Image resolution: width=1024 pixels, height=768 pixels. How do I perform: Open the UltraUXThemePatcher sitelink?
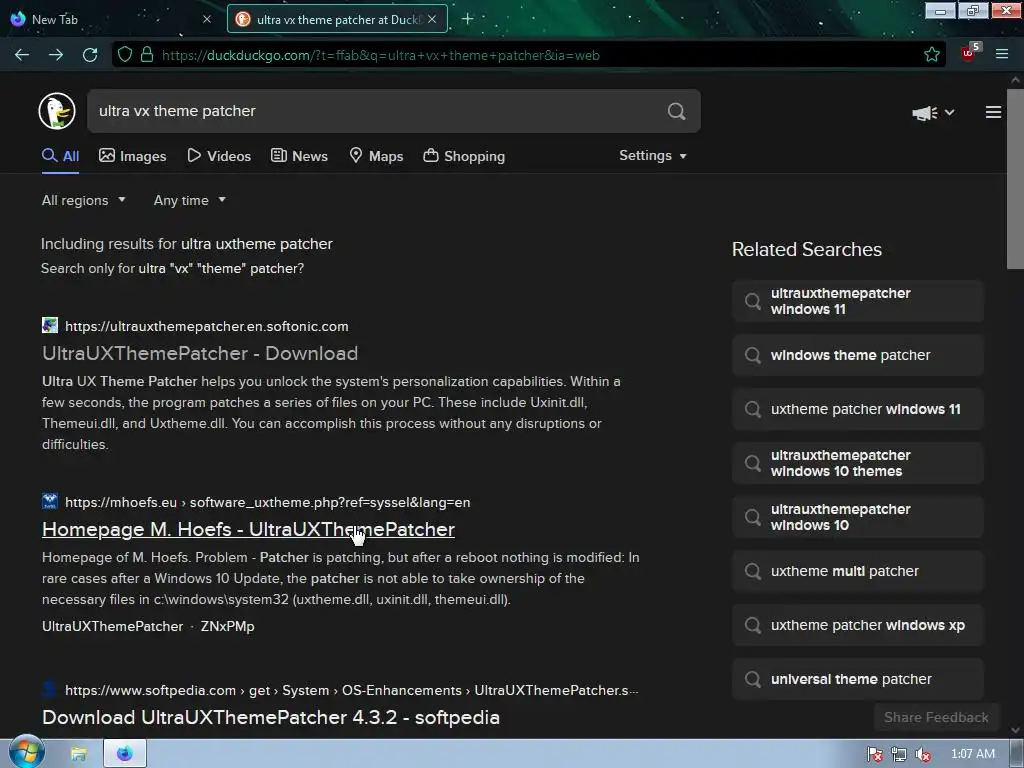(112, 626)
